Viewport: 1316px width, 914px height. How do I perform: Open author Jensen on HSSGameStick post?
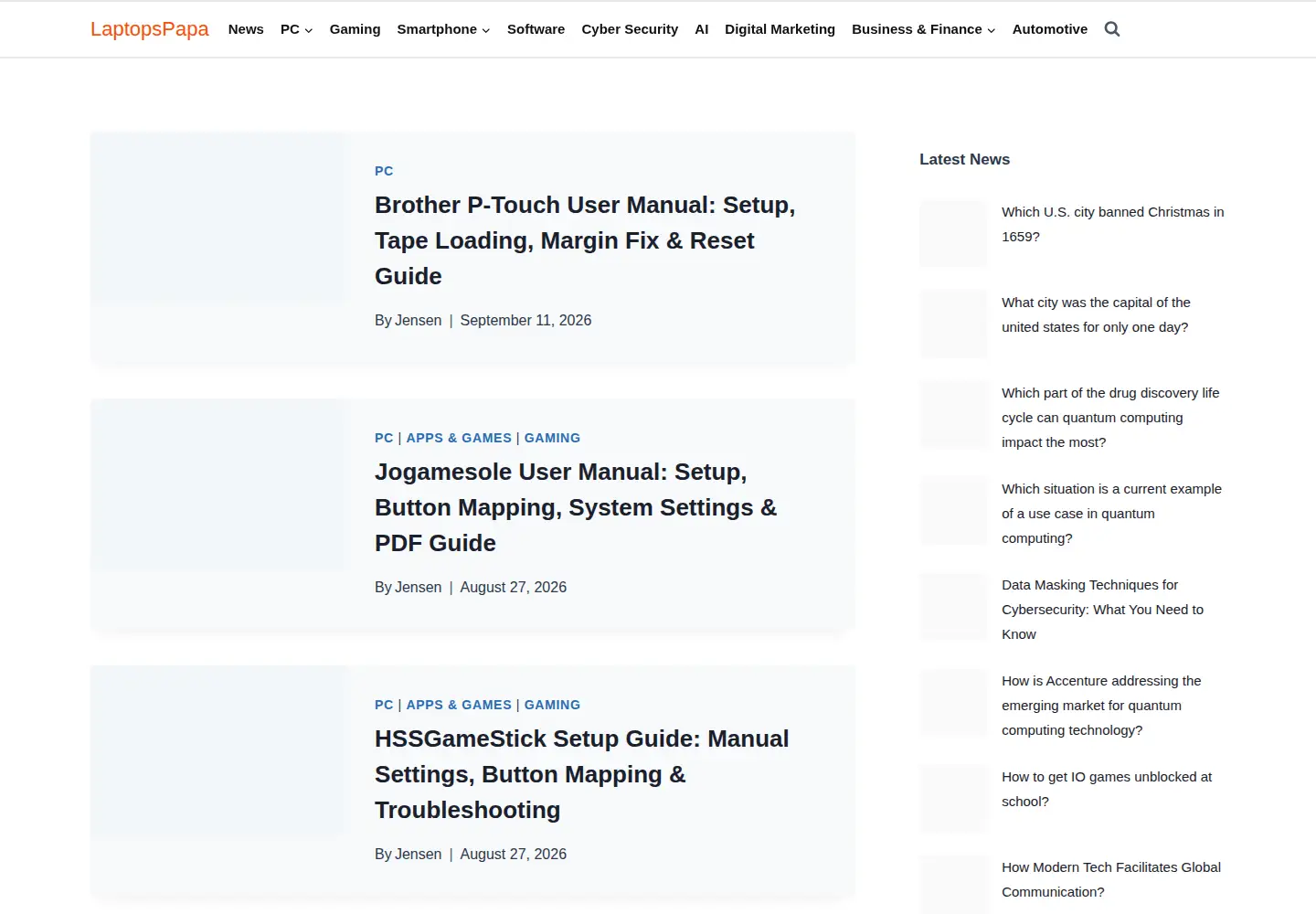(419, 854)
